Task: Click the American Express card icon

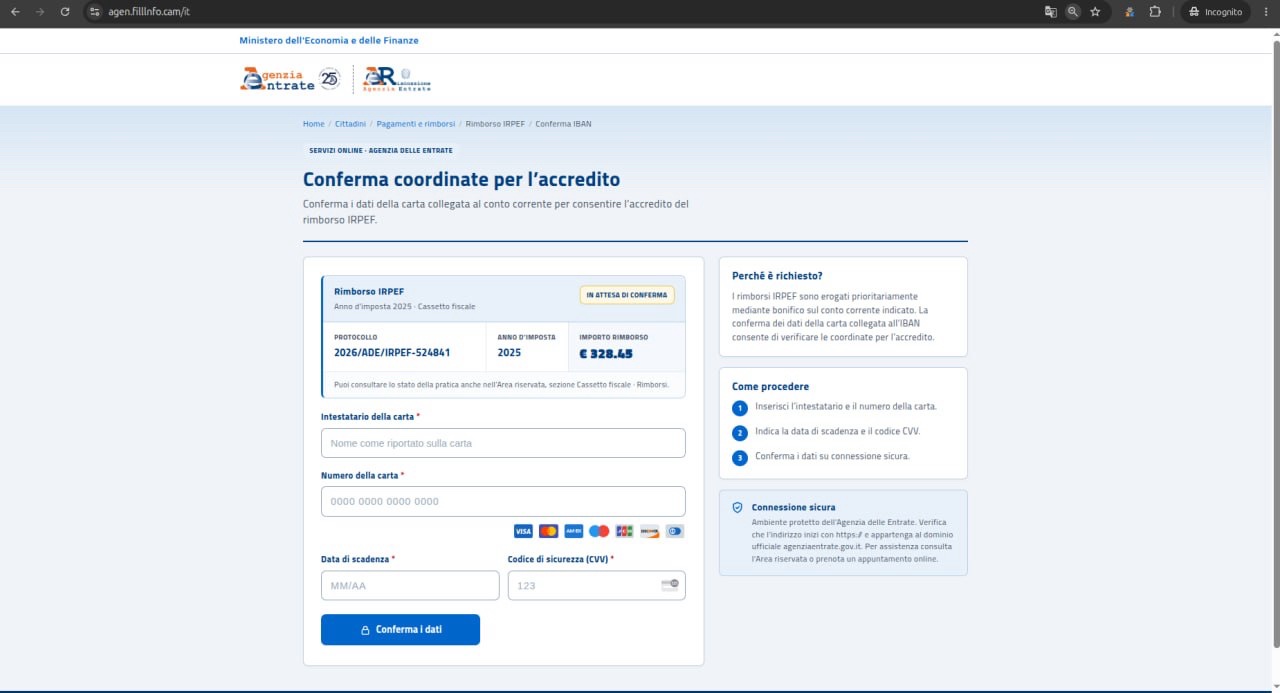Action: click(x=573, y=531)
